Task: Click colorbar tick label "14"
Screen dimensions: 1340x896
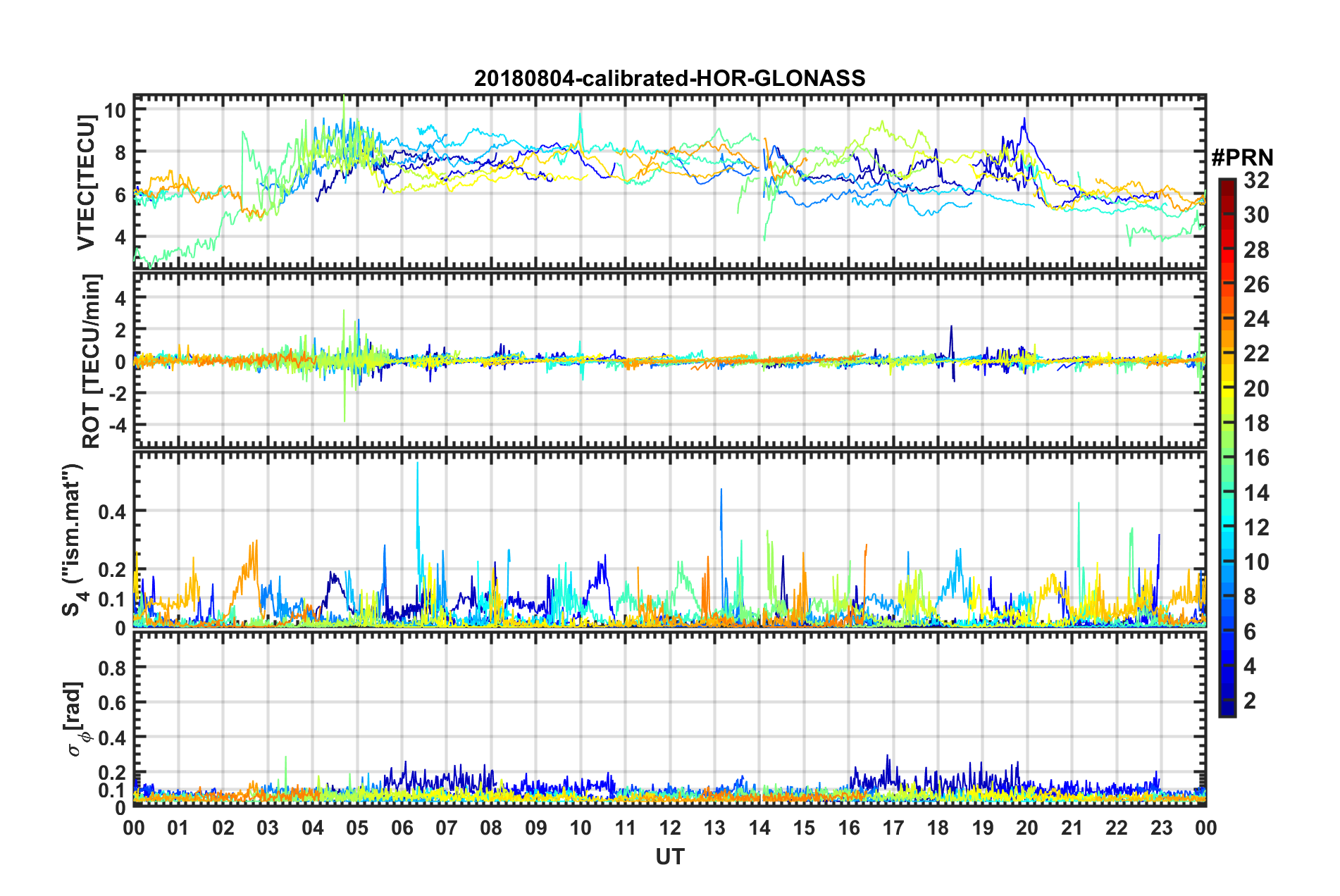Action: coord(1256,493)
